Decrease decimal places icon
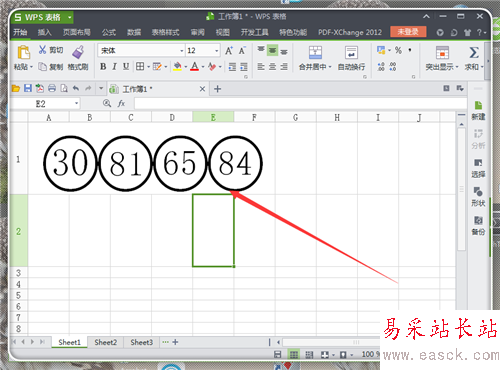Viewport: 500px width, 370px height. [x=393, y=67]
